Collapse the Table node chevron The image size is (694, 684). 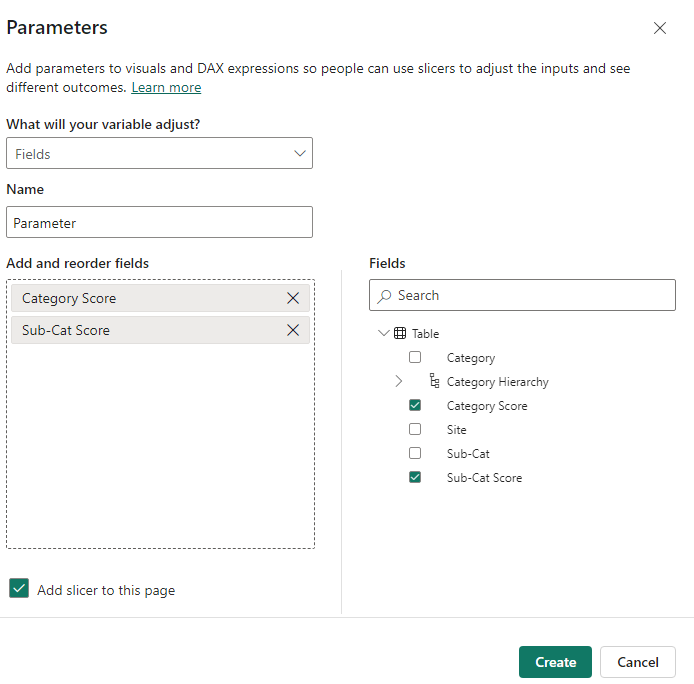tap(383, 333)
